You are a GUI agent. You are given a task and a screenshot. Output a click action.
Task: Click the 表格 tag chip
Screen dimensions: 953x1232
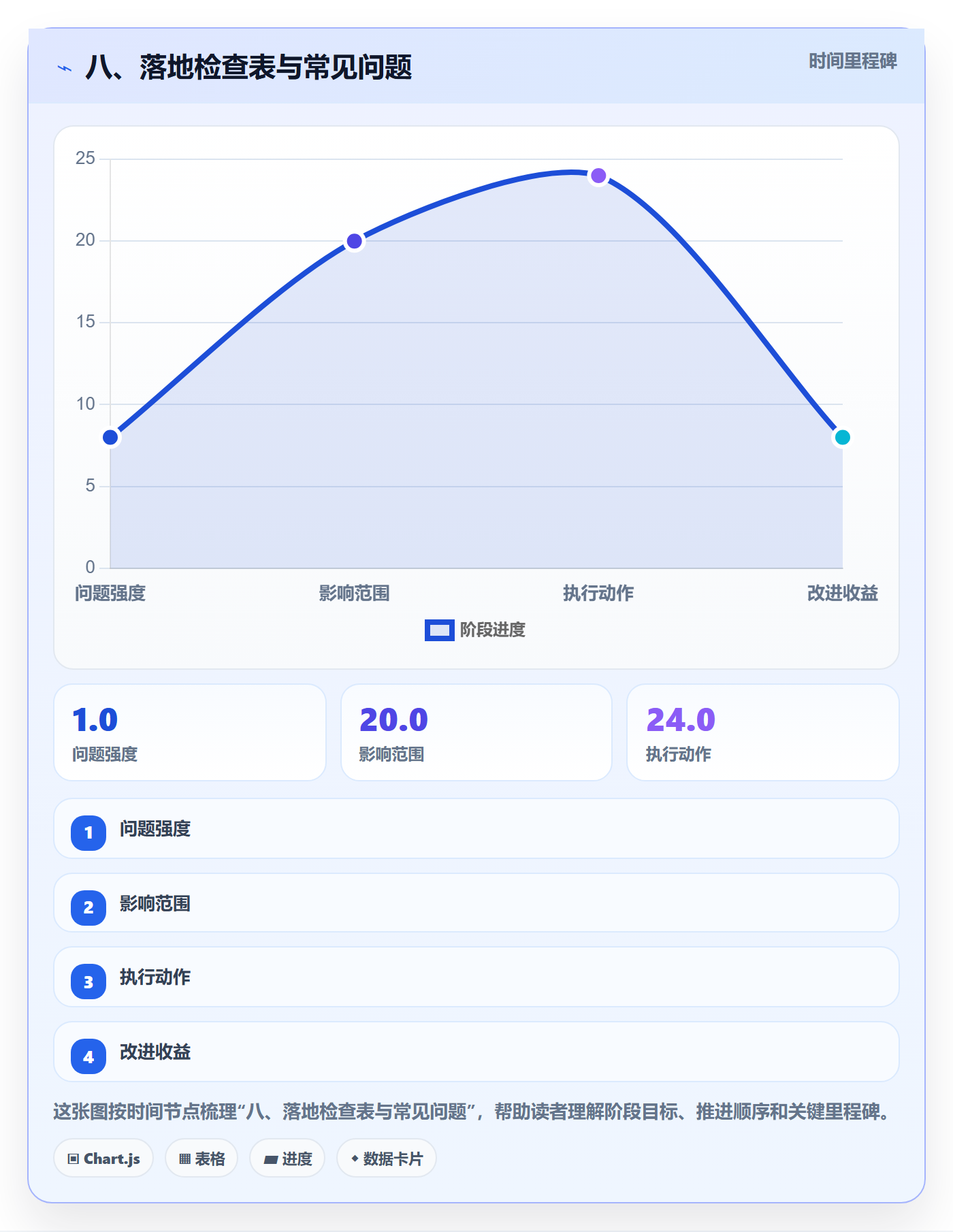(x=201, y=1158)
